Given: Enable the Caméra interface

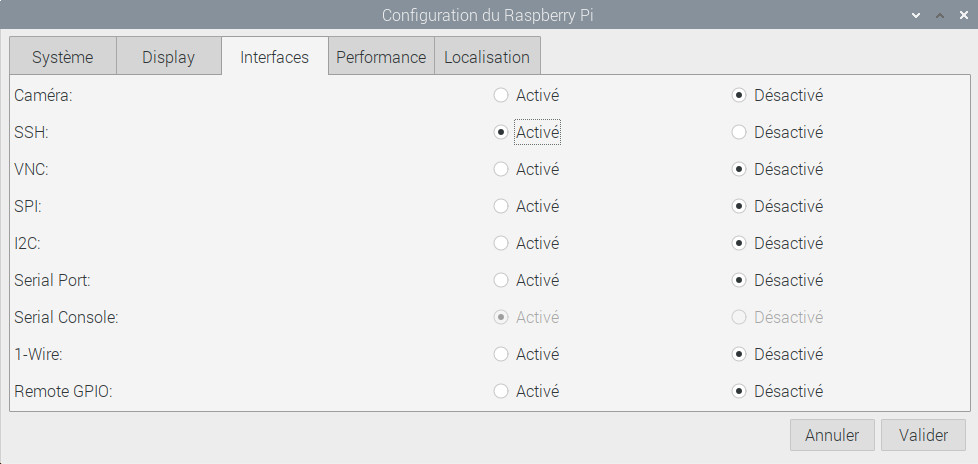Looking at the screenshot, I should coord(501,96).
